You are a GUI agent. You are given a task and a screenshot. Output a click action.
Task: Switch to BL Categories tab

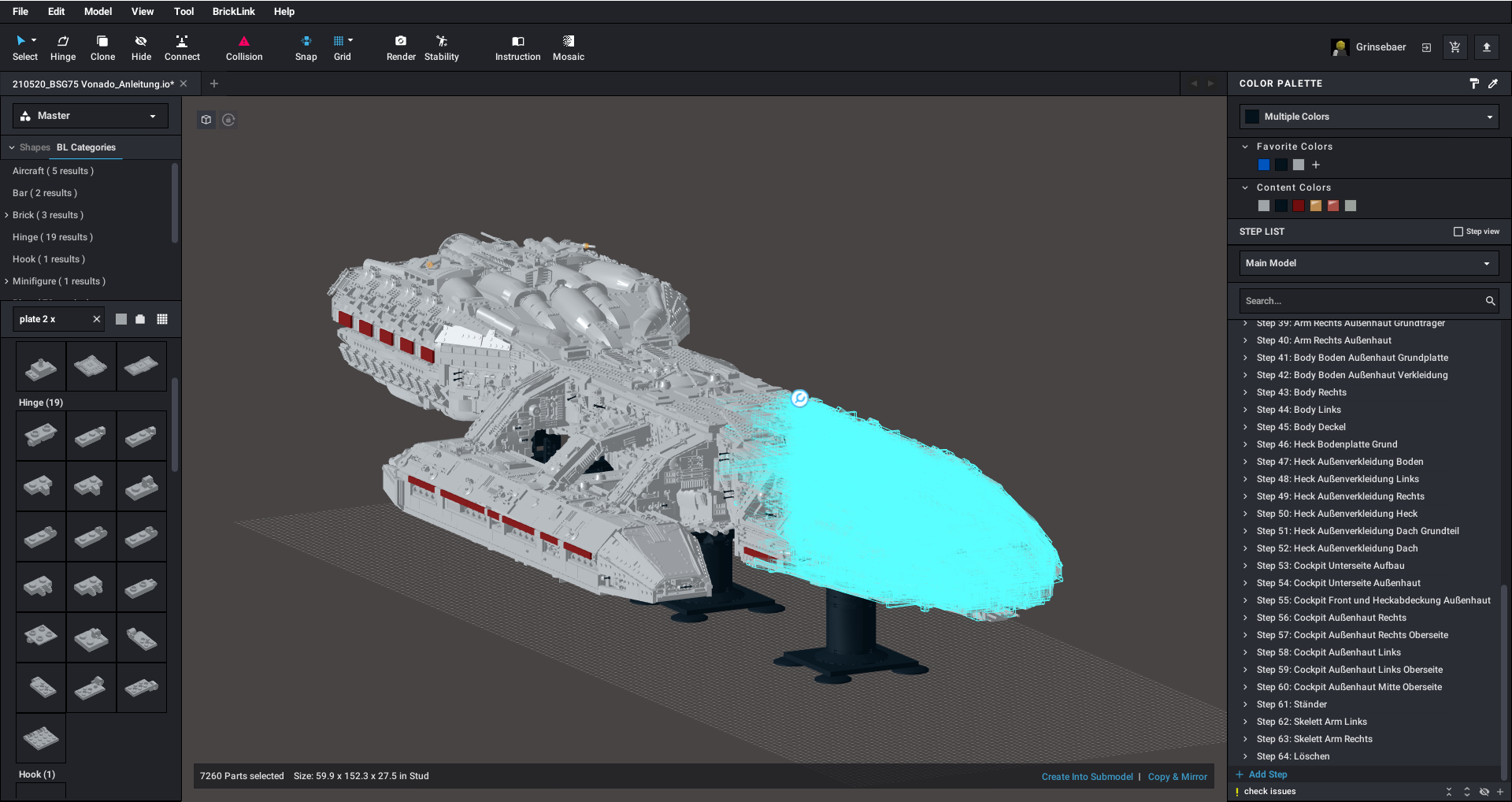tap(86, 147)
